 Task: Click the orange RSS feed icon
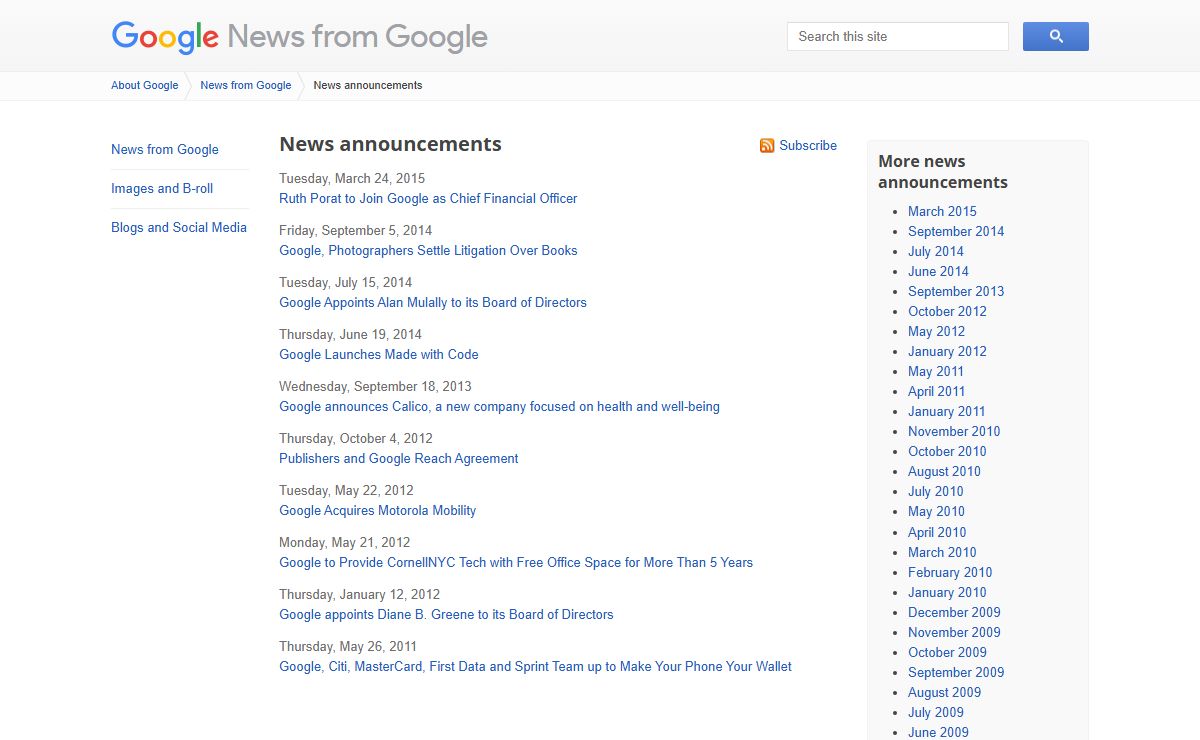(767, 146)
